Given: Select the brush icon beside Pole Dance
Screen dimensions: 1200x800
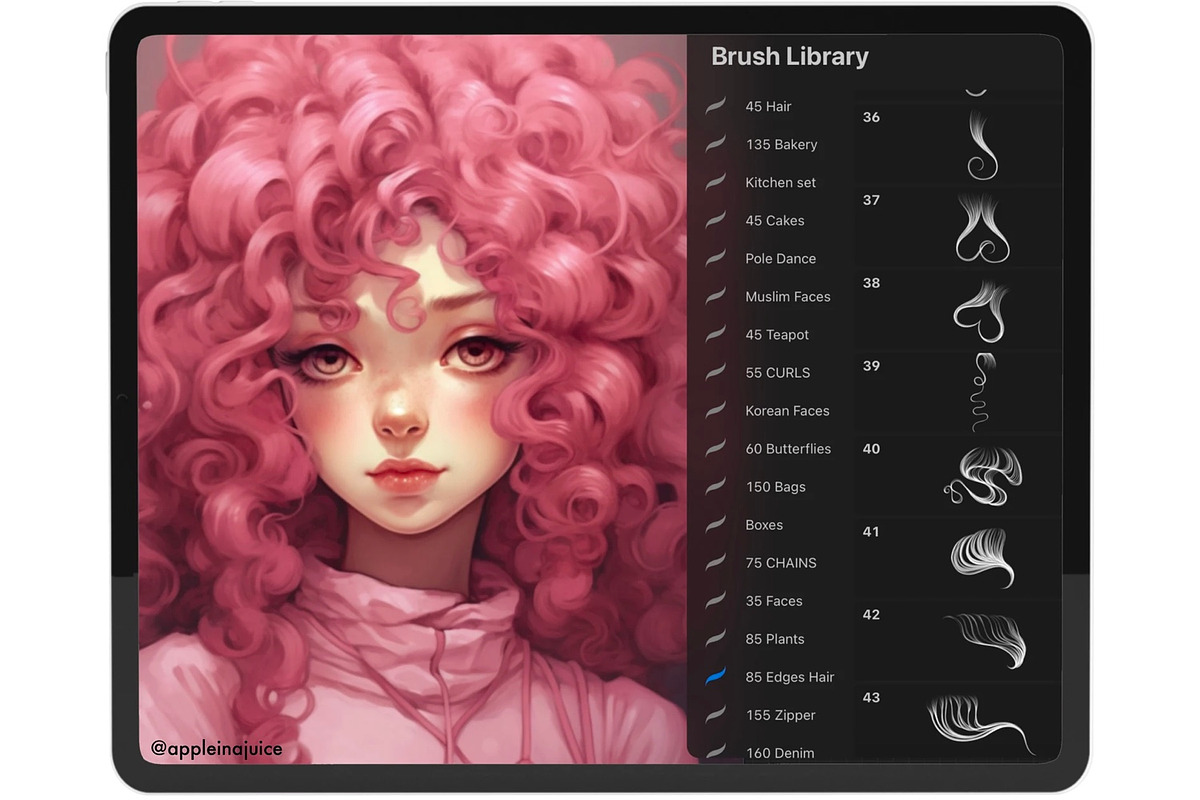Looking at the screenshot, I should [716, 258].
